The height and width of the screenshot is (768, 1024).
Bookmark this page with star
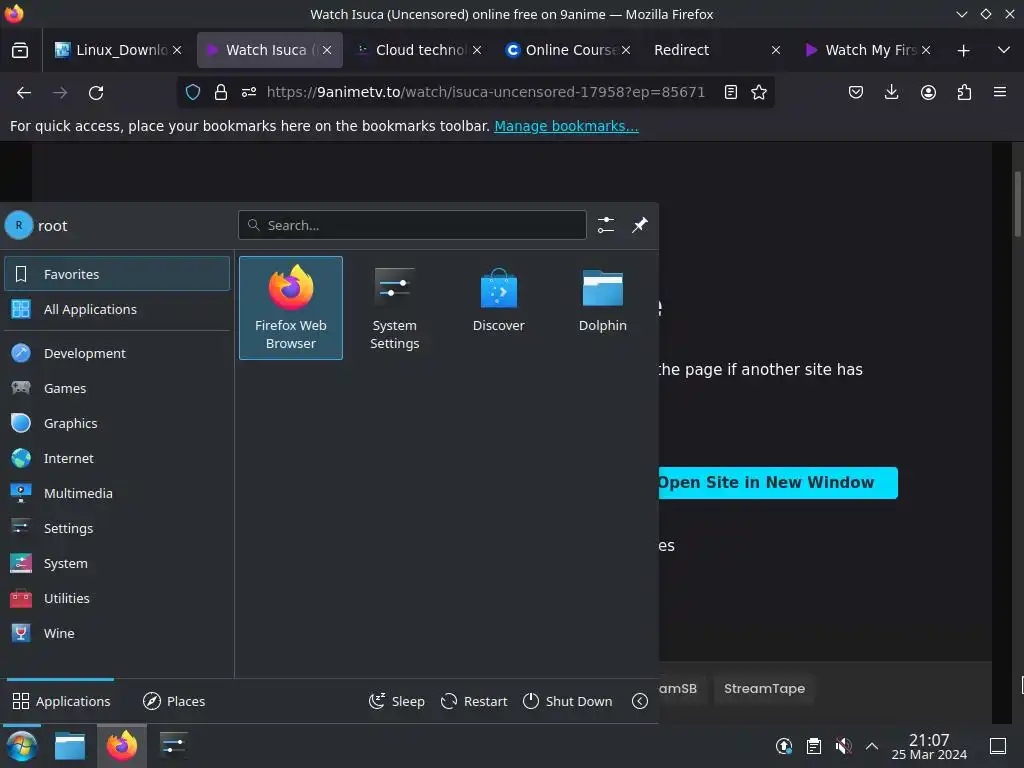759,92
